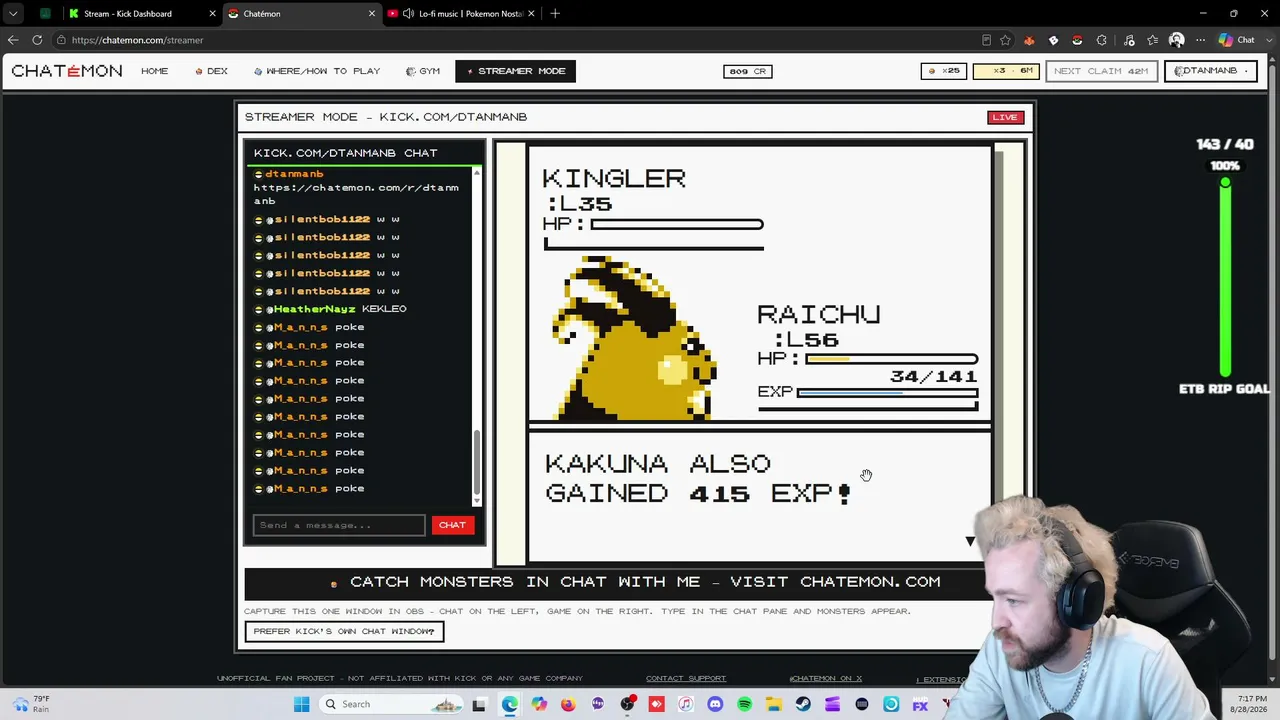Open Firefox from the taskbar
Viewport: 1280px width, 720px height.
[x=568, y=704]
